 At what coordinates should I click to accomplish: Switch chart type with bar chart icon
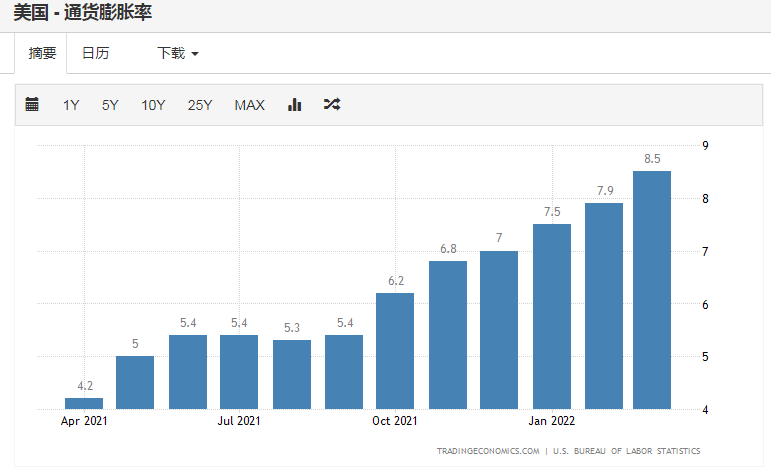pyautogui.click(x=294, y=104)
